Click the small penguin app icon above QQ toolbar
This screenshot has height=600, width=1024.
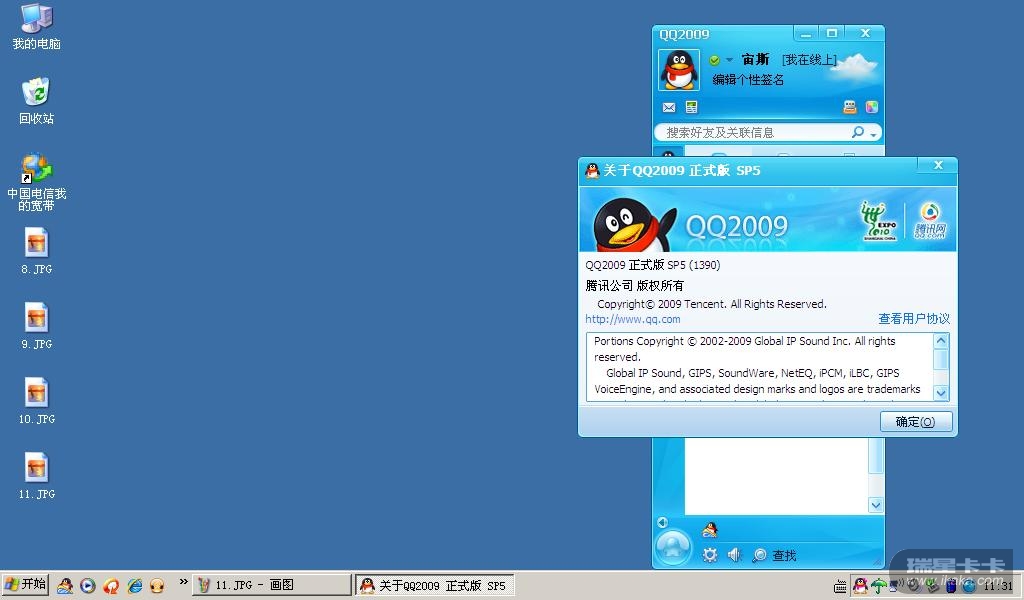coord(710,529)
